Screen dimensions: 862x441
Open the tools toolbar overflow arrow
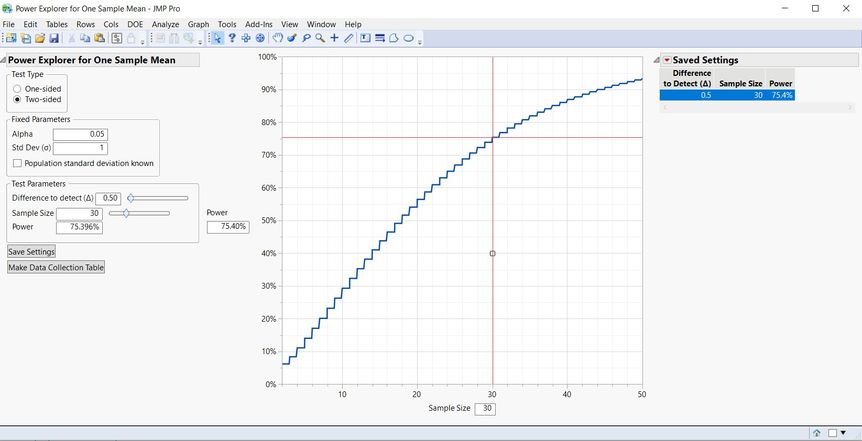[419, 42]
